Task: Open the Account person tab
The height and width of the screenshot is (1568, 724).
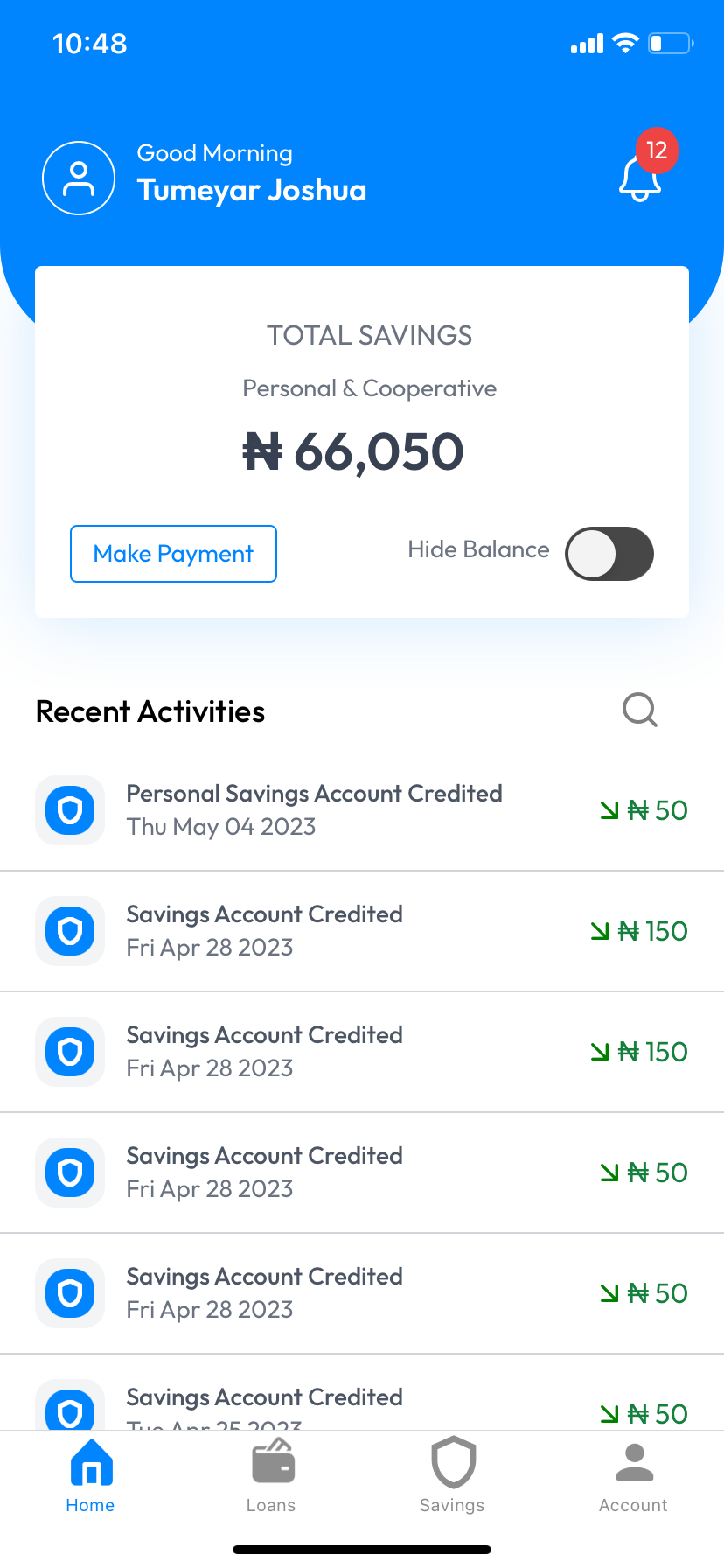Action: tap(634, 1462)
